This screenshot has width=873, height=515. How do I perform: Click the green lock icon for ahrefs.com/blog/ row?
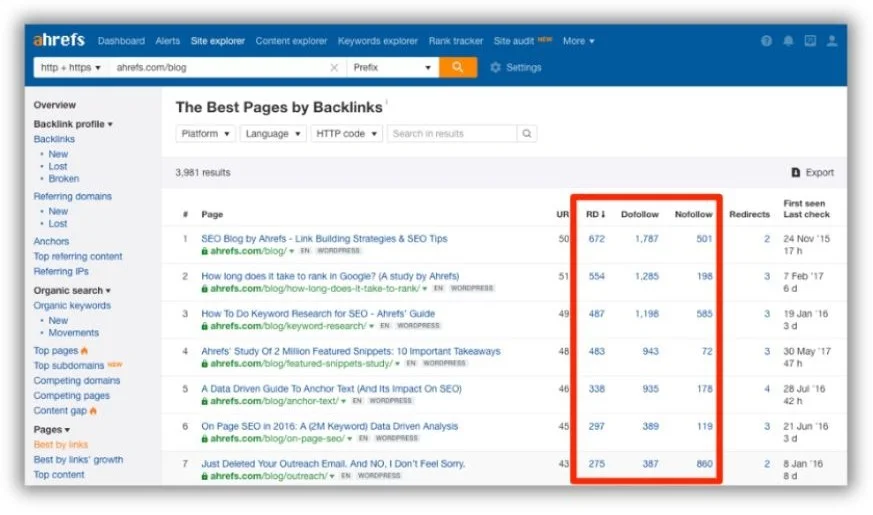[x=204, y=251]
